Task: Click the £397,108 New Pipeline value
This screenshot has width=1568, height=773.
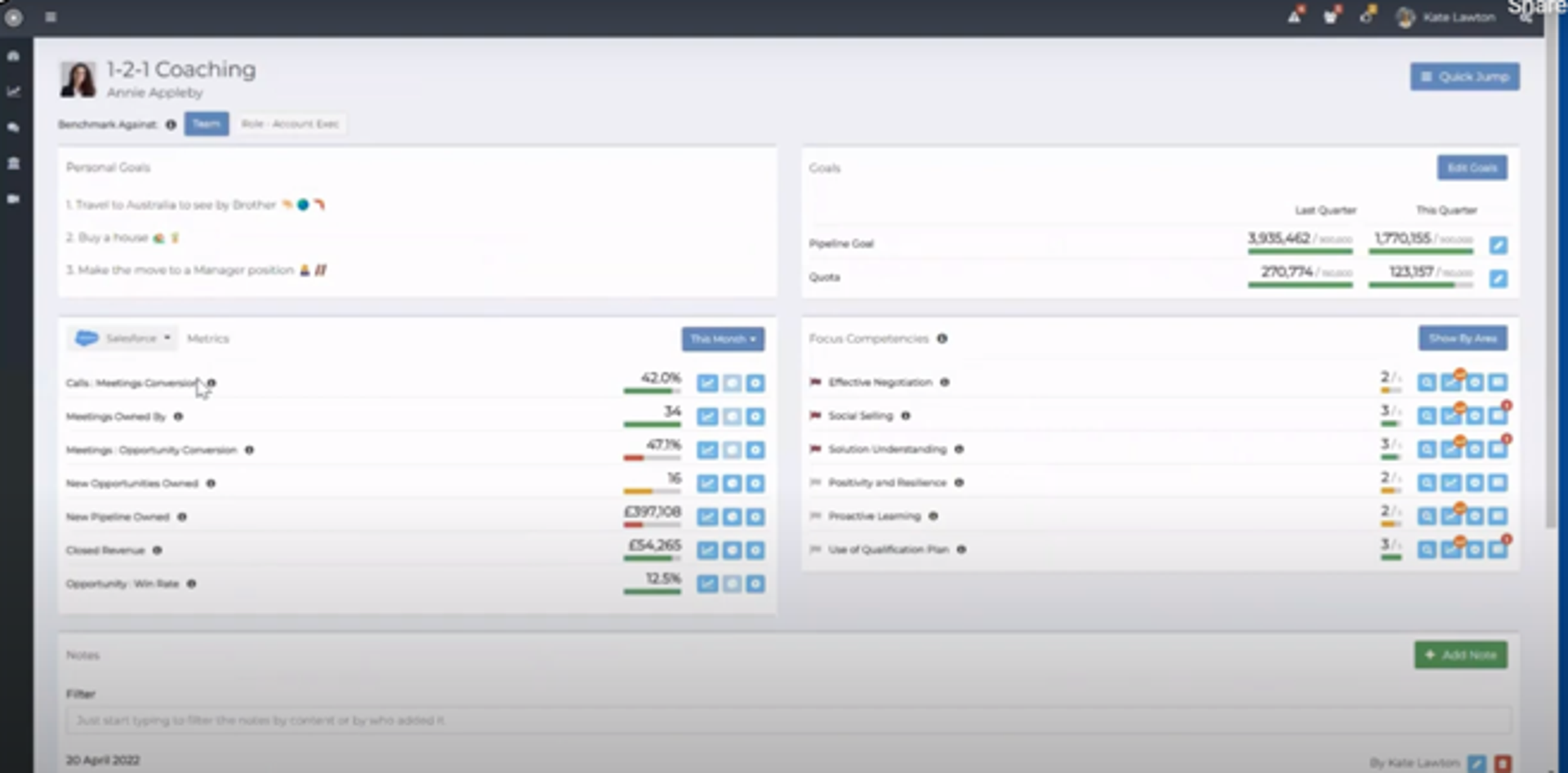Action: pyautogui.click(x=652, y=512)
